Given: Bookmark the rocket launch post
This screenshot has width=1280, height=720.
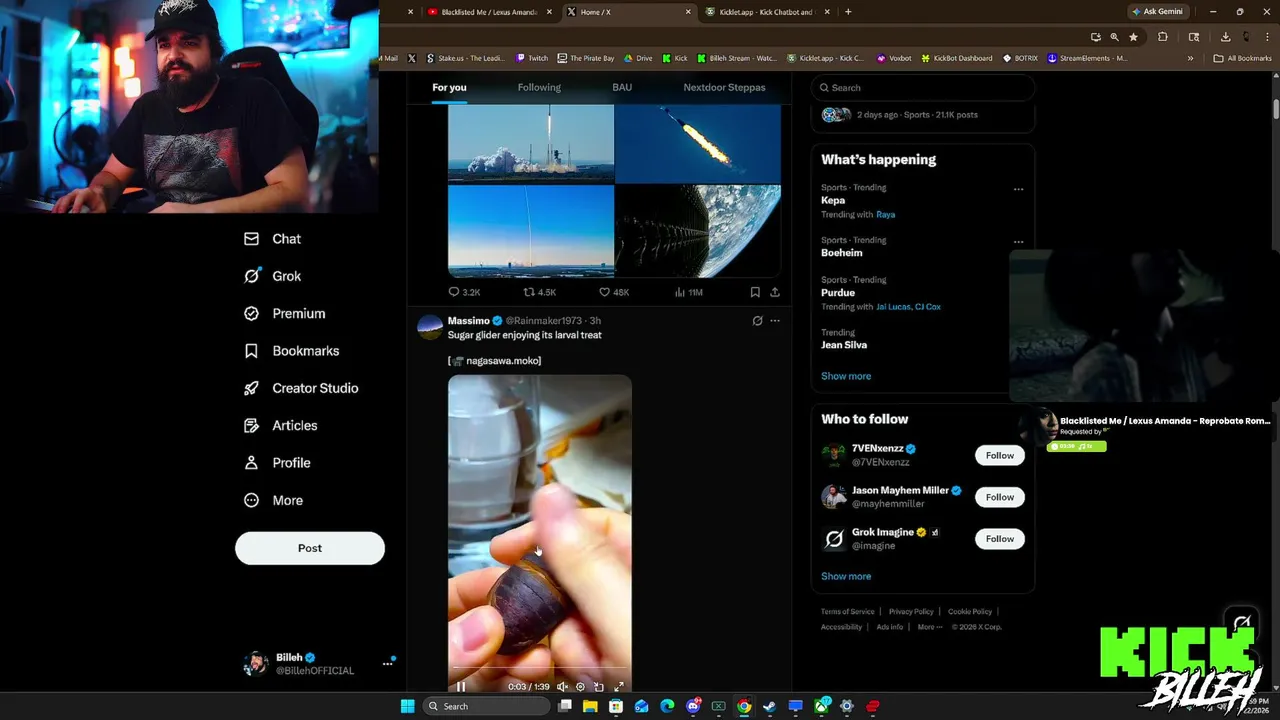Looking at the screenshot, I should [755, 292].
